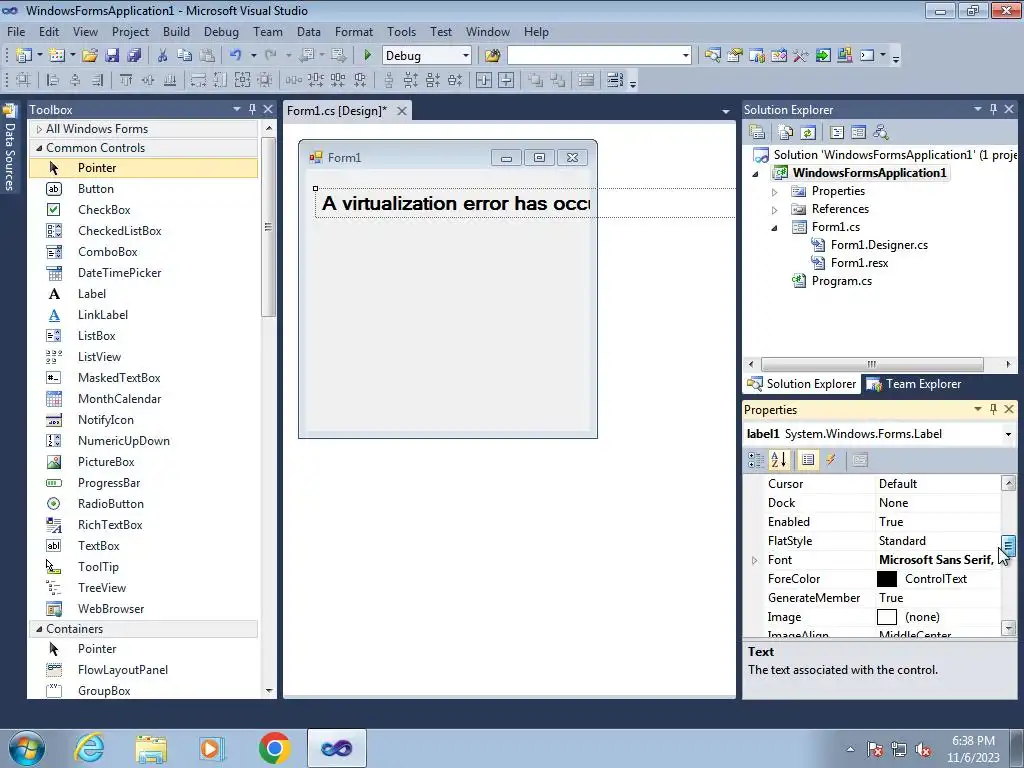Click the Image property empty swatch

click(x=886, y=617)
